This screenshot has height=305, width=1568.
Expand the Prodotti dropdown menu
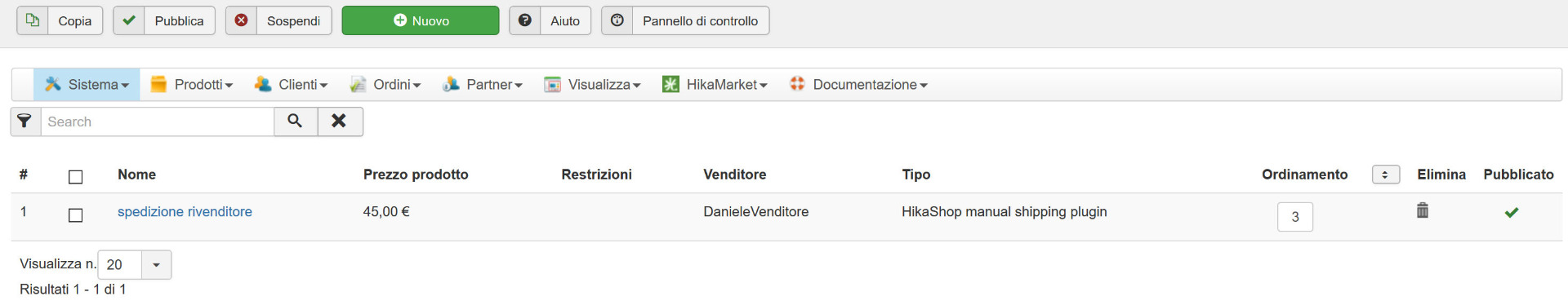pos(192,85)
